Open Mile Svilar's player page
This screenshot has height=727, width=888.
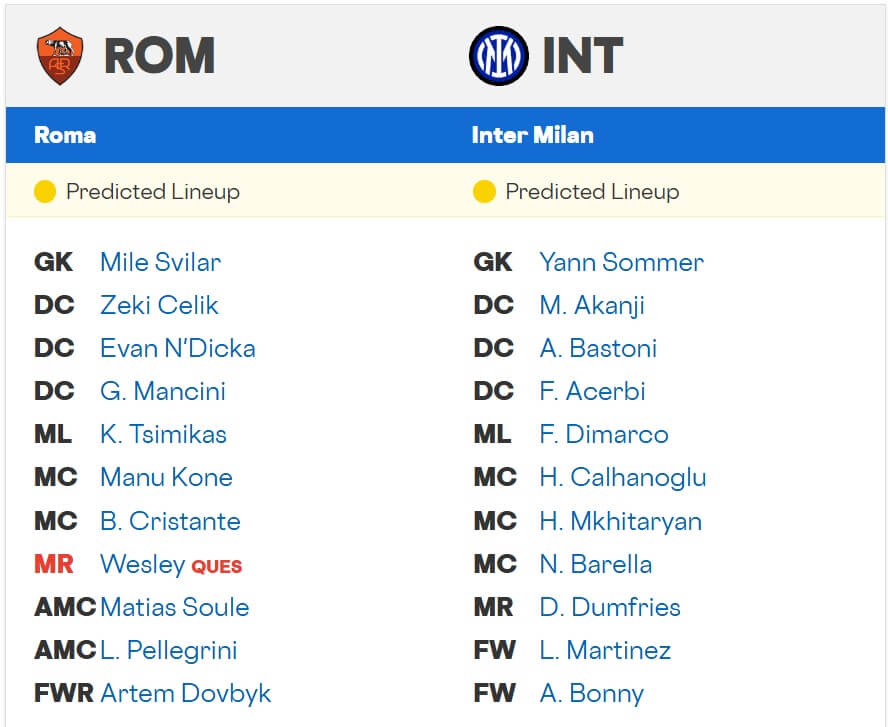click(x=160, y=262)
